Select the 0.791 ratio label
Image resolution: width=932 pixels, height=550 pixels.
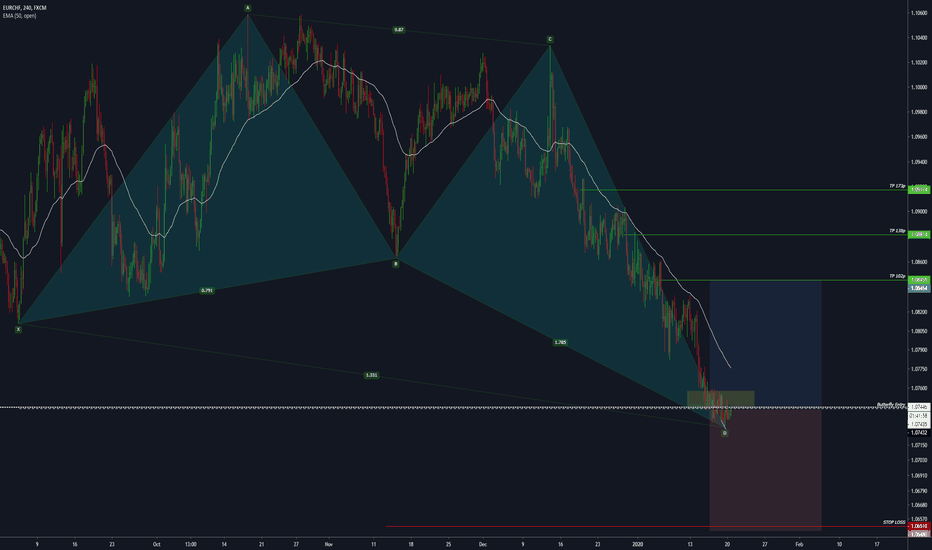click(x=206, y=290)
